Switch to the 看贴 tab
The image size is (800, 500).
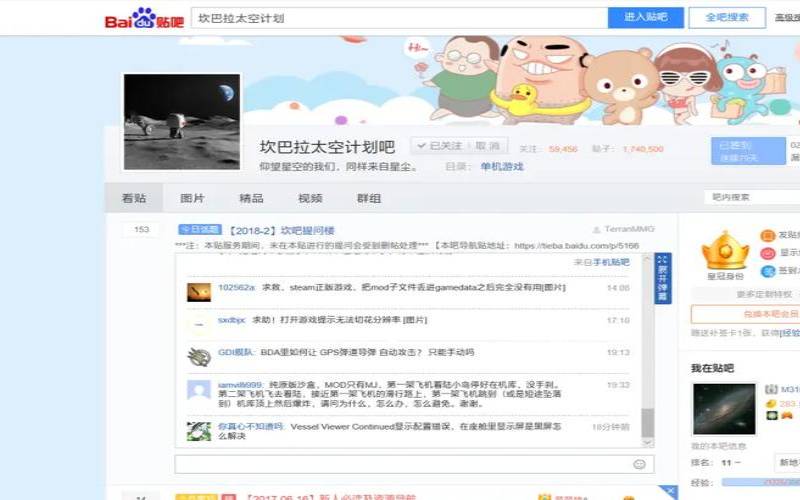click(x=134, y=198)
